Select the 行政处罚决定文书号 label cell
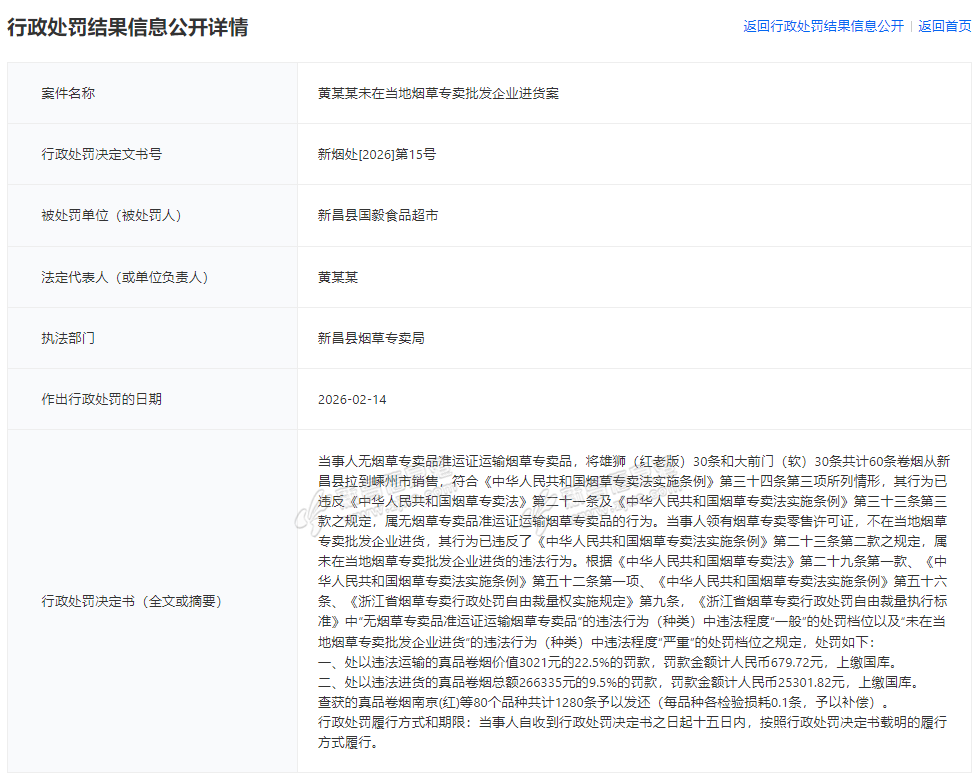This screenshot has width=979, height=779. click(101, 154)
